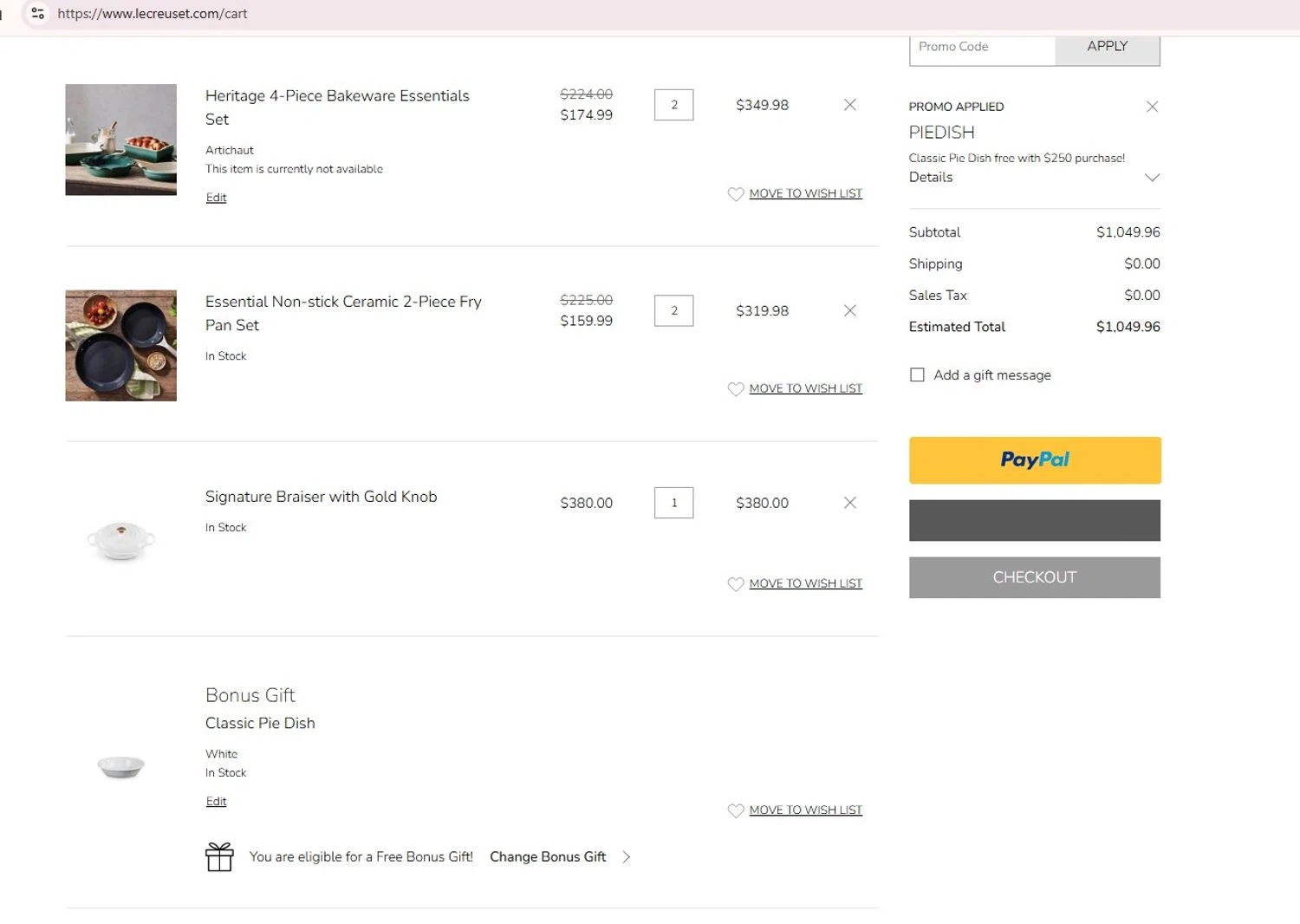Remove Heritage Bakeware Set with X icon
Screen dimensions: 1300x924
(849, 105)
